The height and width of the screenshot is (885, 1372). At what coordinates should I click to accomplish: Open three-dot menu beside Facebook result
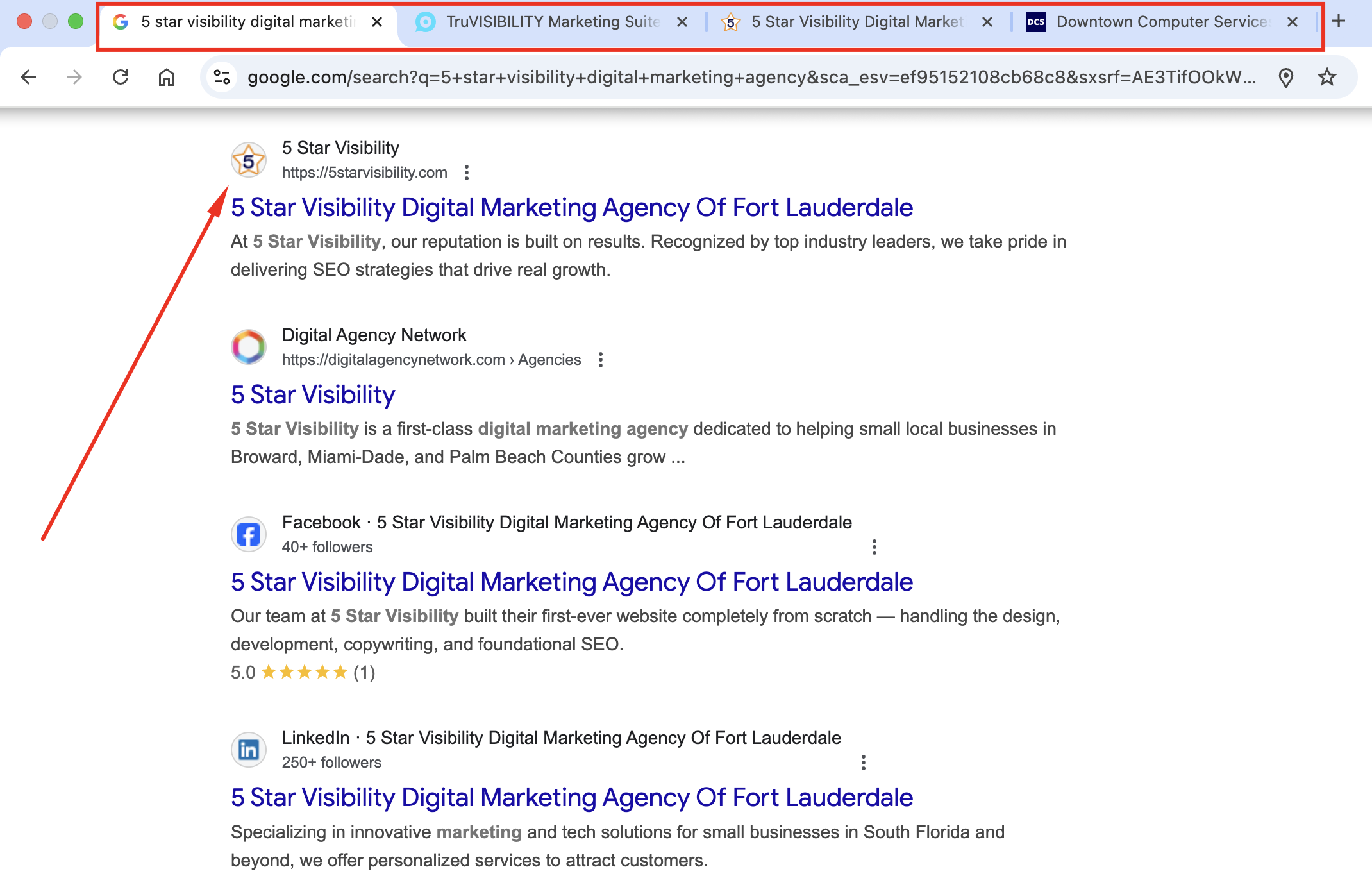coord(874,547)
